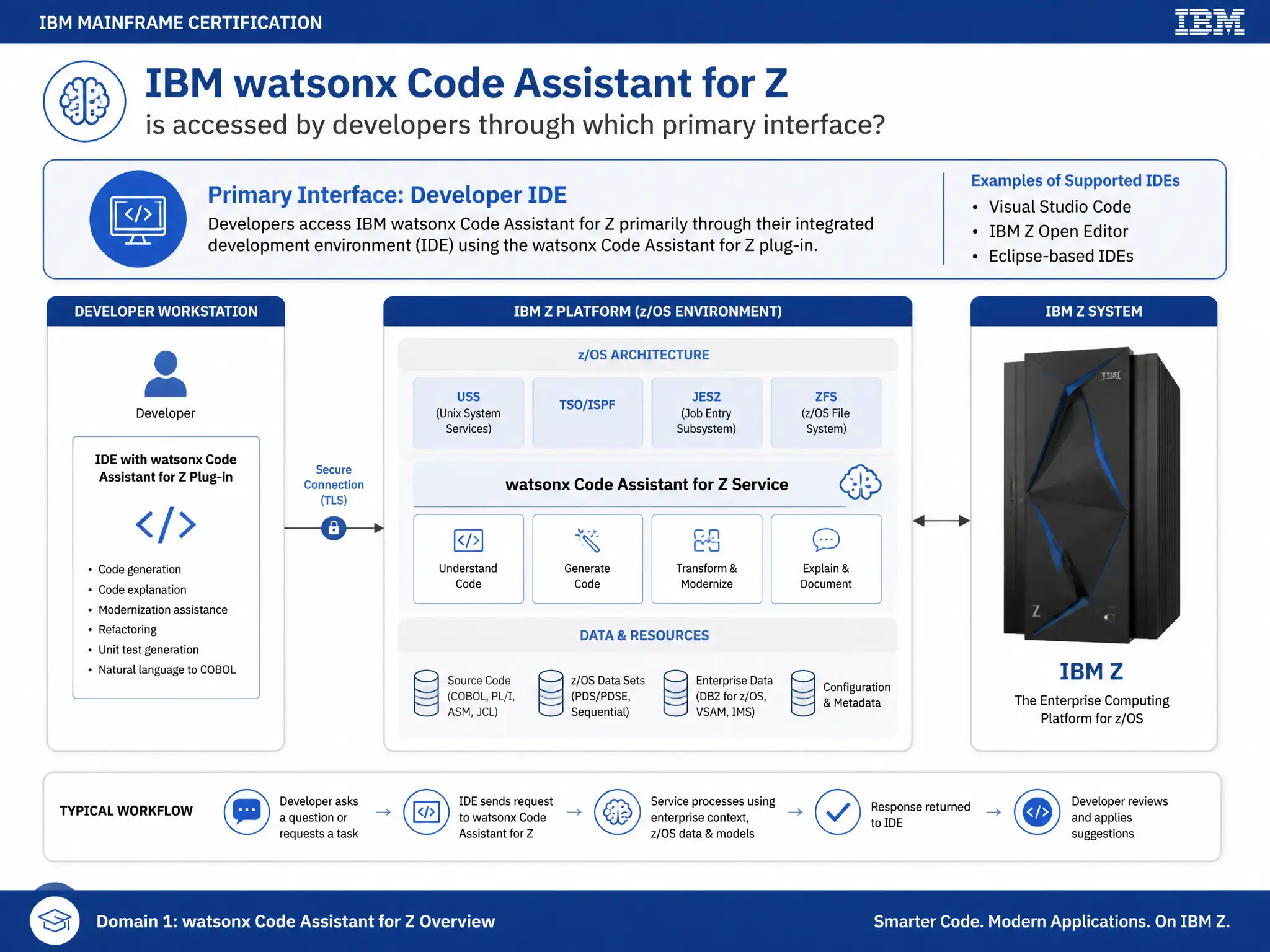This screenshot has height=952, width=1270.
Task: Click the Source Code database icon
Action: coord(426,694)
